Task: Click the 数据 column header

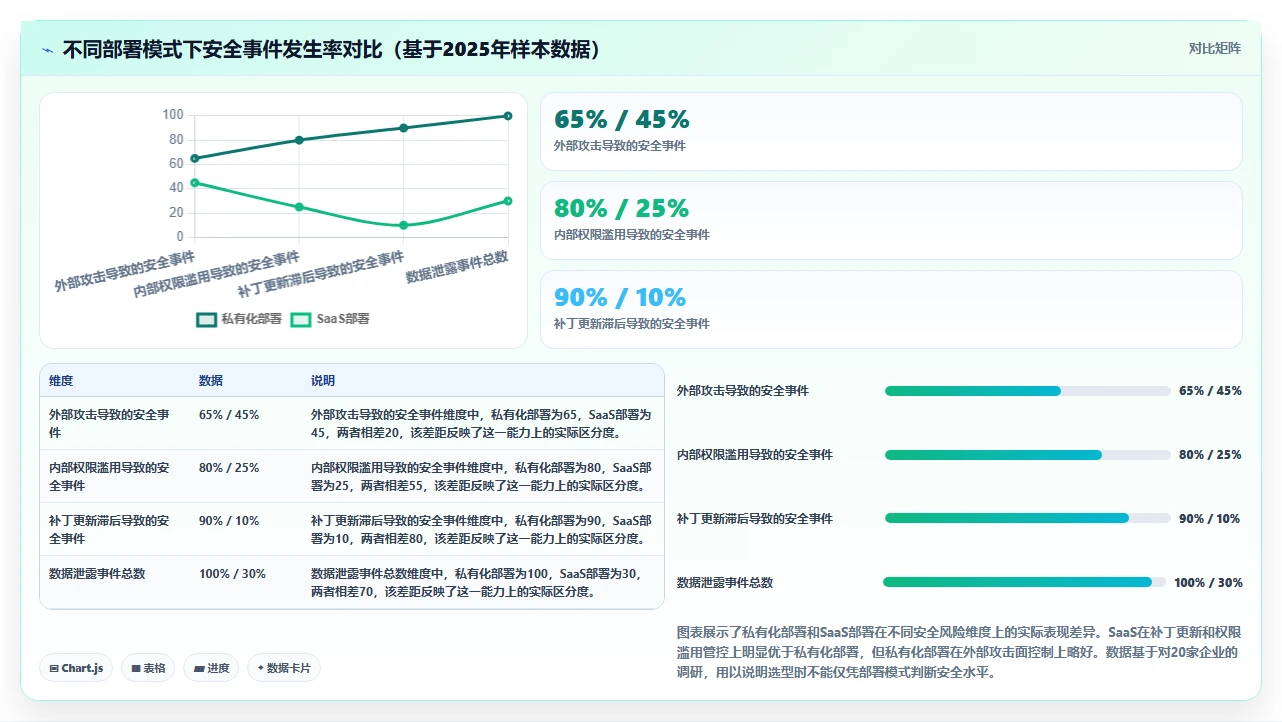Action: click(211, 381)
